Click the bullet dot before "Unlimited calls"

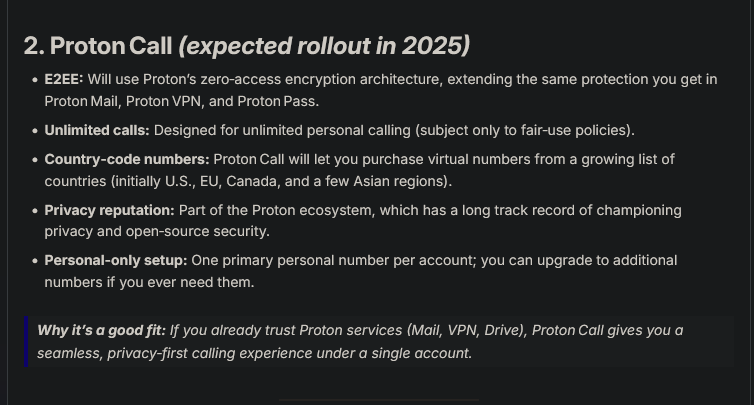click(35, 130)
